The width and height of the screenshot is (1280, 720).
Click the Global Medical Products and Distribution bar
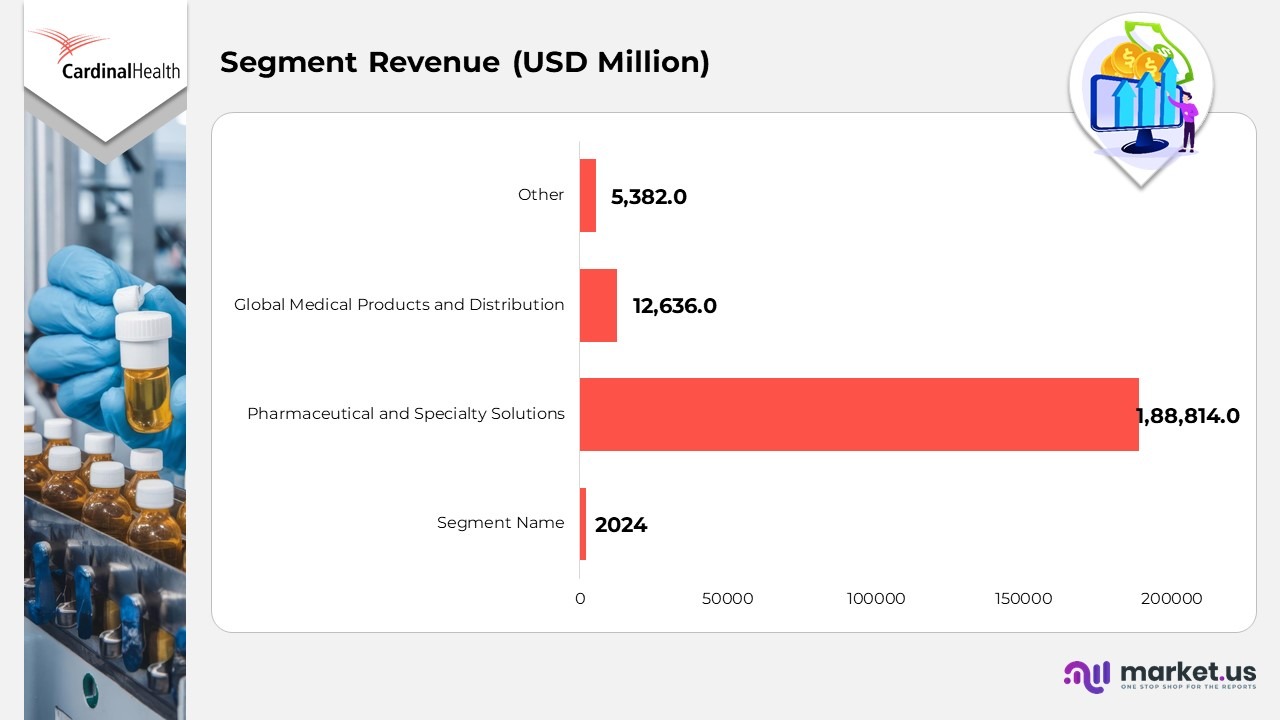(x=598, y=305)
